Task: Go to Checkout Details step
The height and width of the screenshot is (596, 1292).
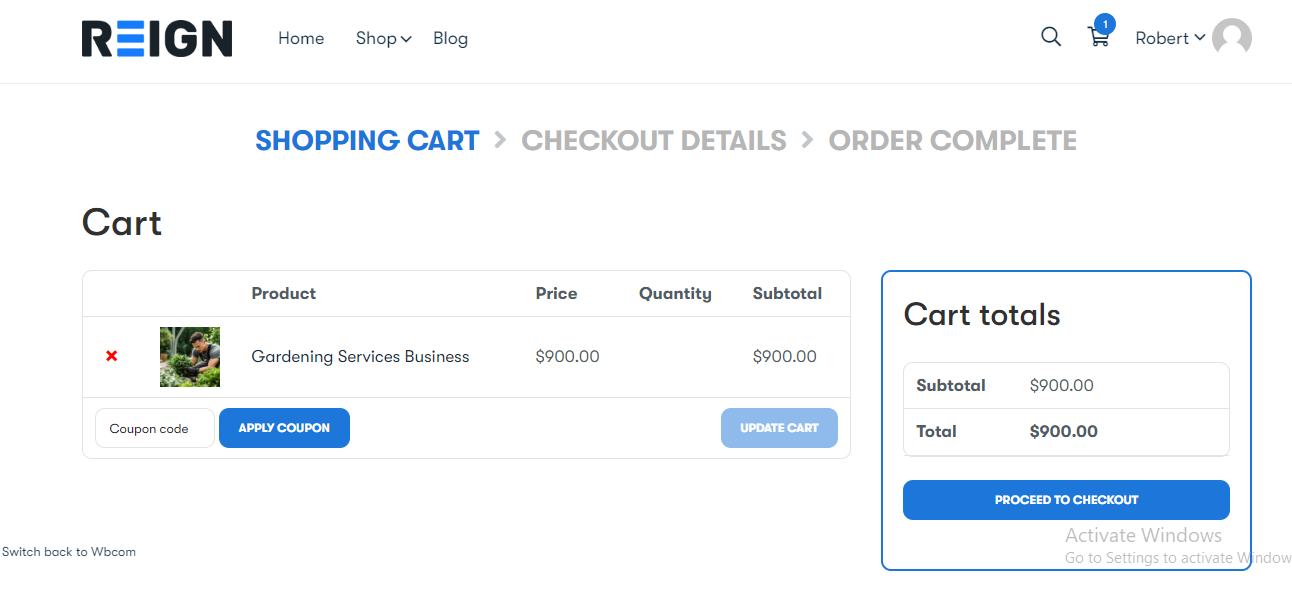Action: click(654, 141)
